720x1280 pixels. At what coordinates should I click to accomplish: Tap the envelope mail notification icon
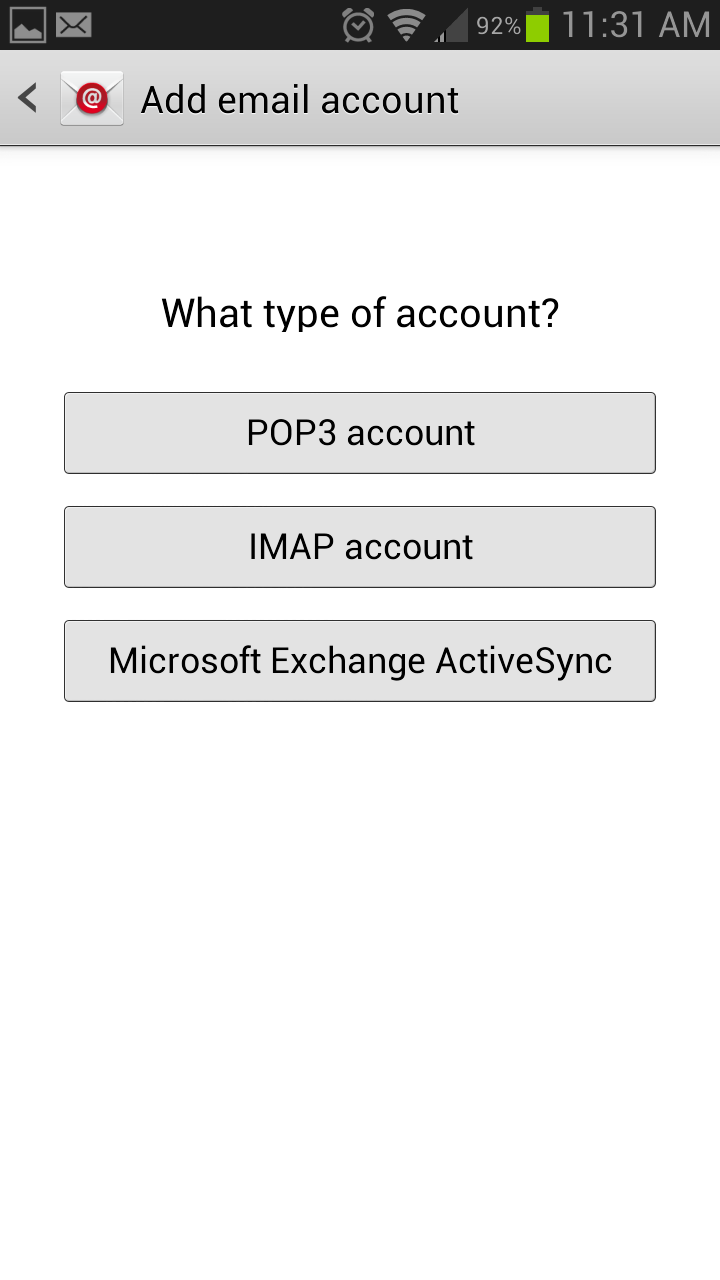[74, 25]
